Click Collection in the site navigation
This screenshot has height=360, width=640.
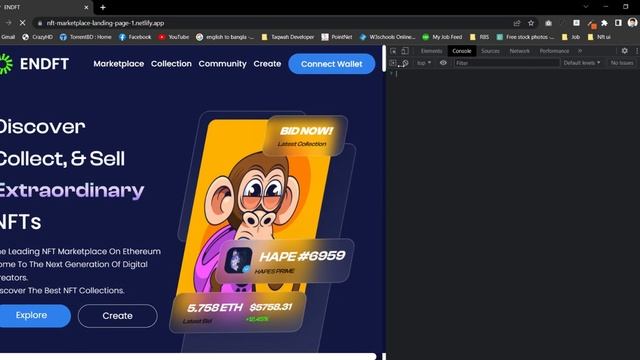171,64
